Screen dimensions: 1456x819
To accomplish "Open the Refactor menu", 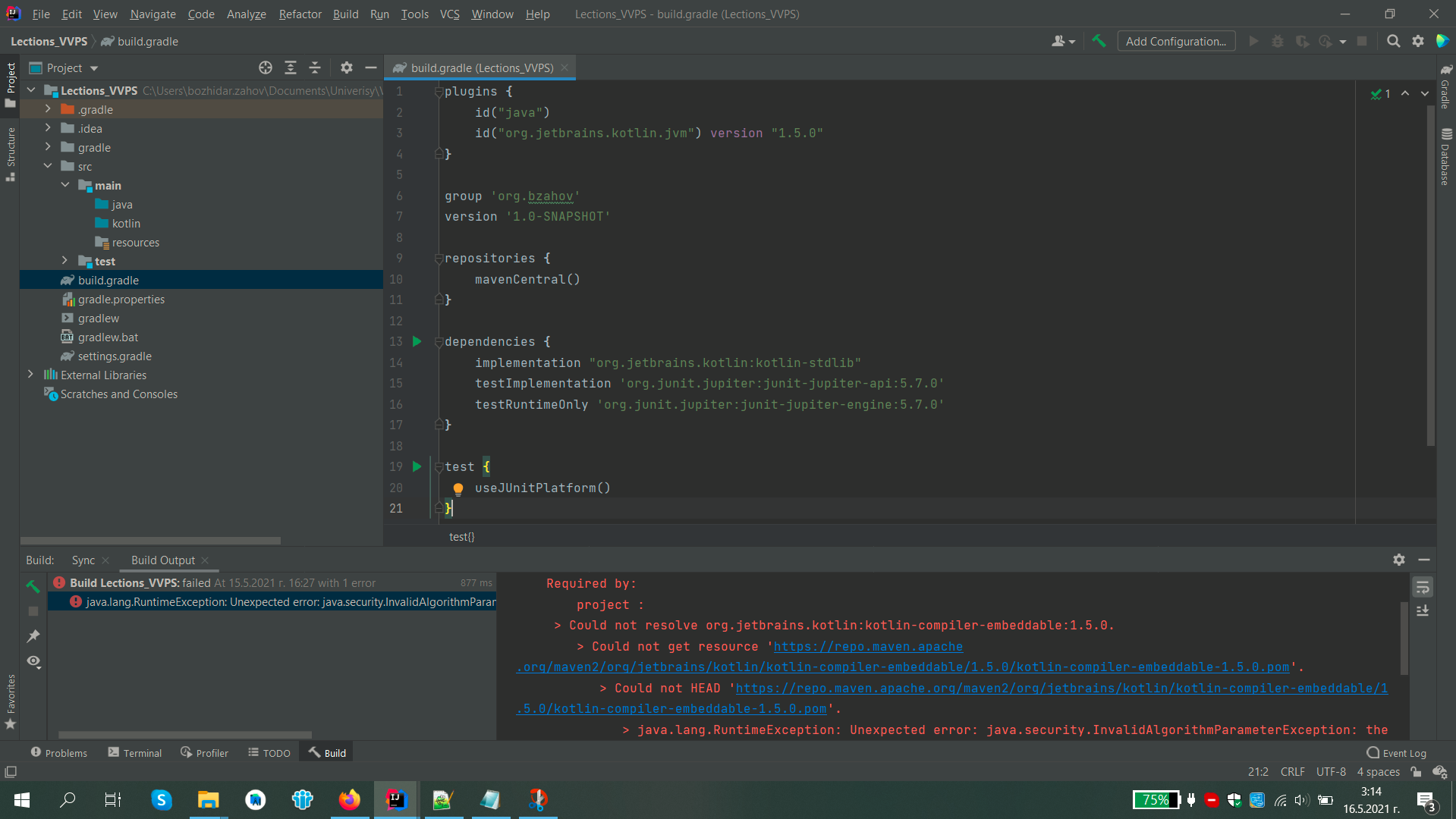I will (300, 14).
